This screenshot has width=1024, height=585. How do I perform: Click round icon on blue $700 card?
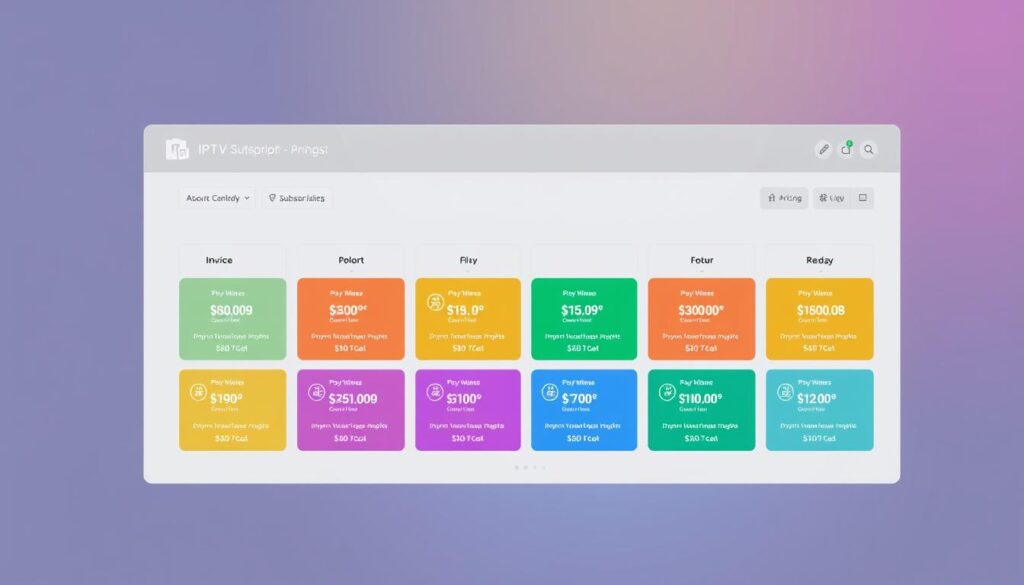551,394
